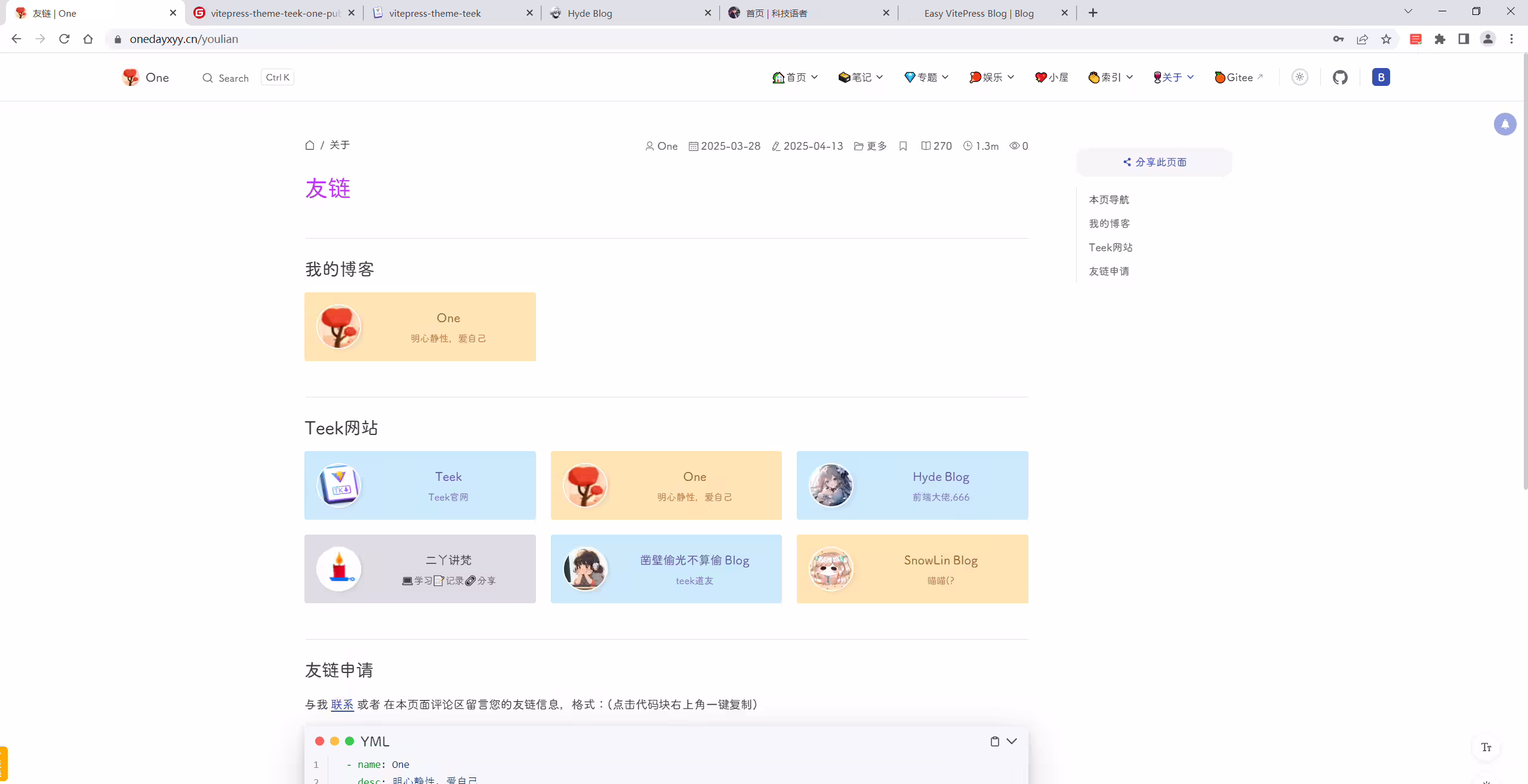Open the Chrome three-dot menu

pos(1511,39)
